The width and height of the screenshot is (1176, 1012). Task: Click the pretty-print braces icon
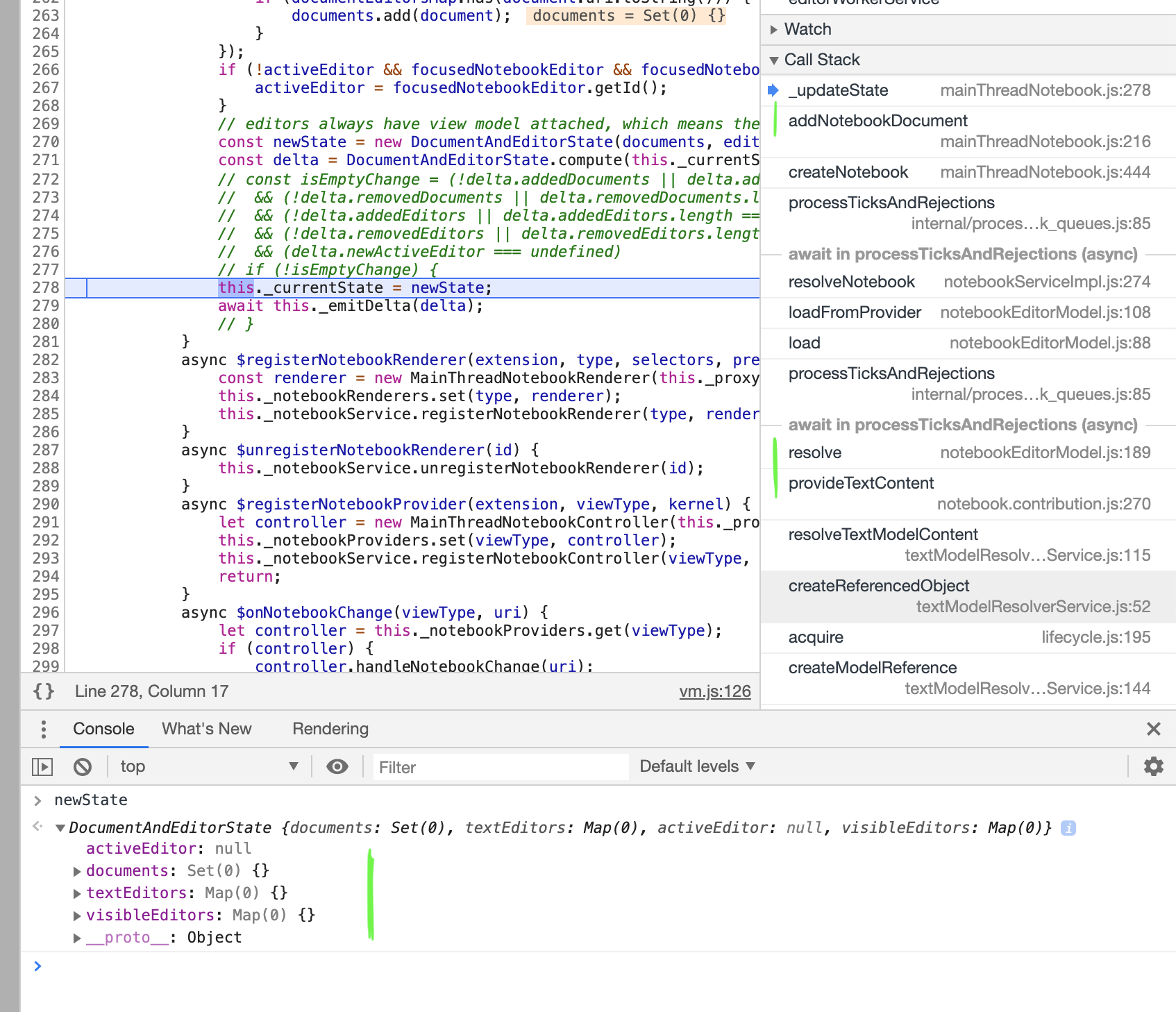tap(43, 691)
